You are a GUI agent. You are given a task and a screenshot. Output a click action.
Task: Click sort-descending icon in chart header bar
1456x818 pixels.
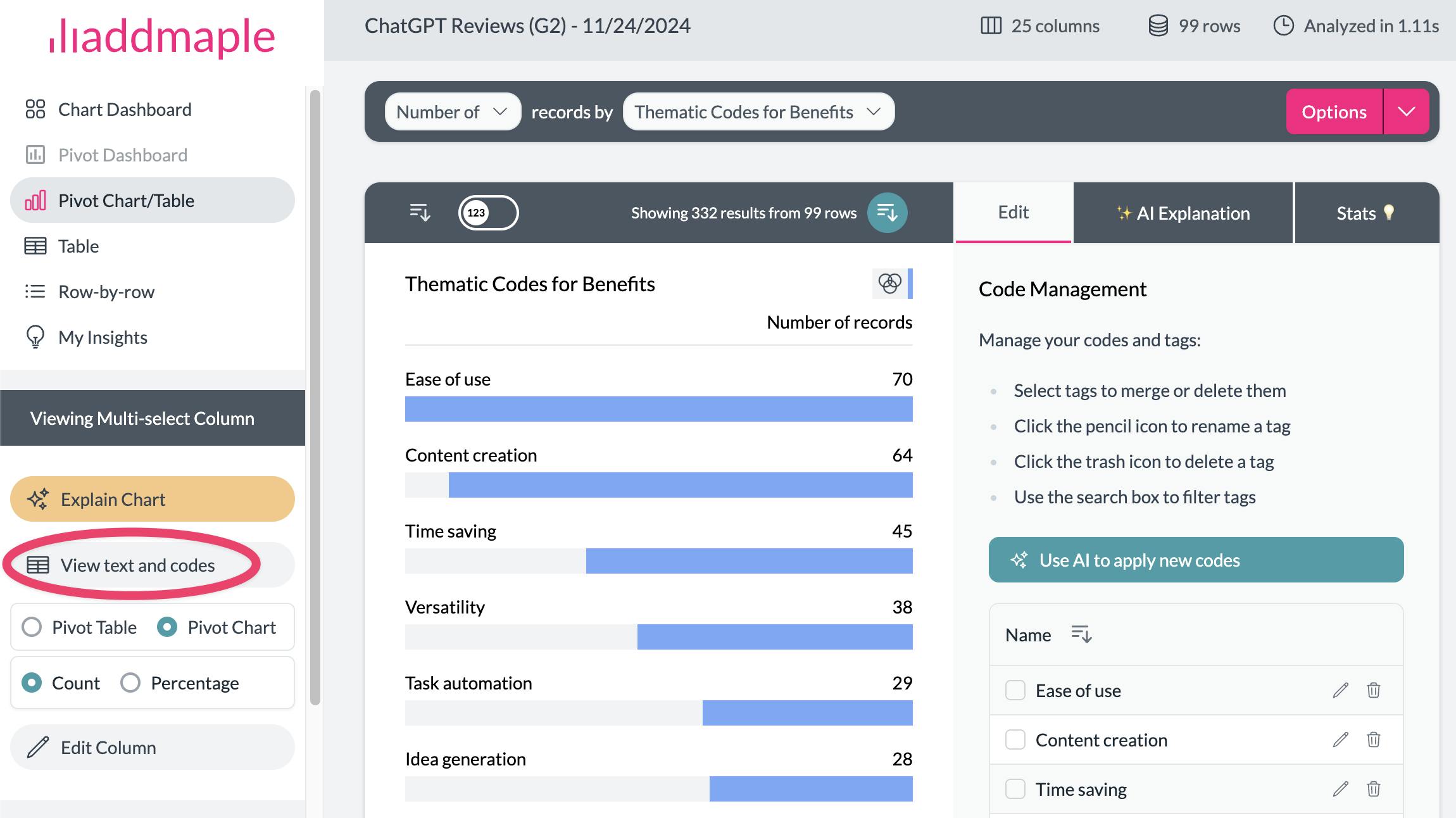[420, 213]
